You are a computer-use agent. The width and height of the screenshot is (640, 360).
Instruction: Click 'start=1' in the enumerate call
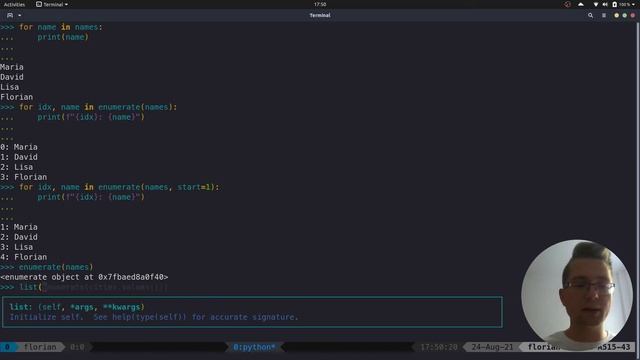(x=194, y=187)
